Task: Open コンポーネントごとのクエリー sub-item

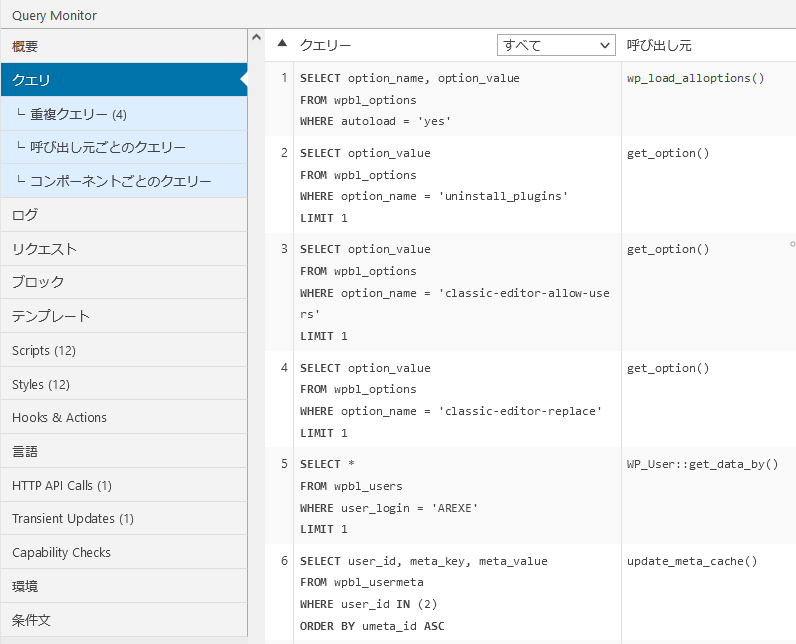Action: 120,181
